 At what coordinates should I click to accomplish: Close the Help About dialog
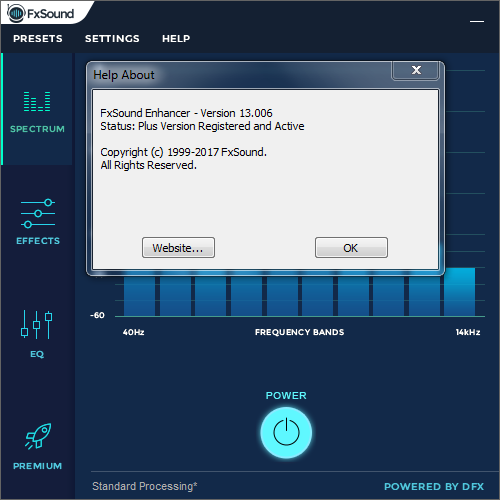tap(416, 70)
